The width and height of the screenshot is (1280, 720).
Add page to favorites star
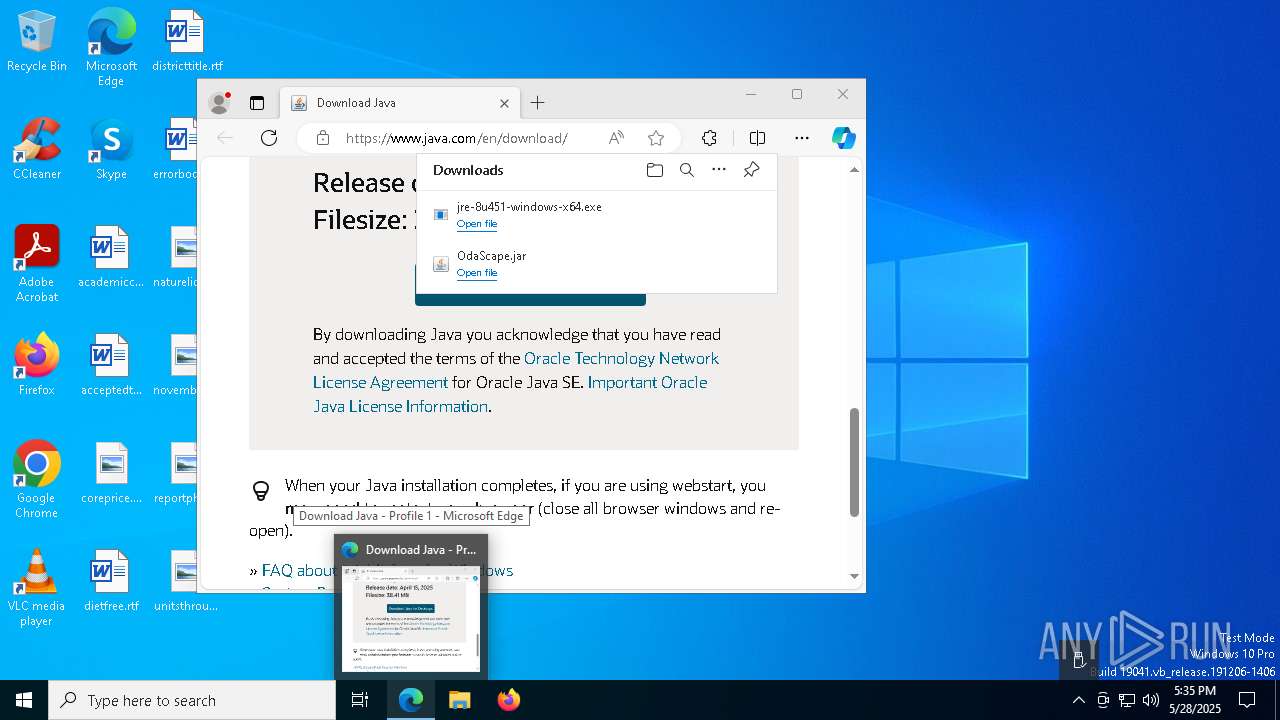click(x=656, y=138)
